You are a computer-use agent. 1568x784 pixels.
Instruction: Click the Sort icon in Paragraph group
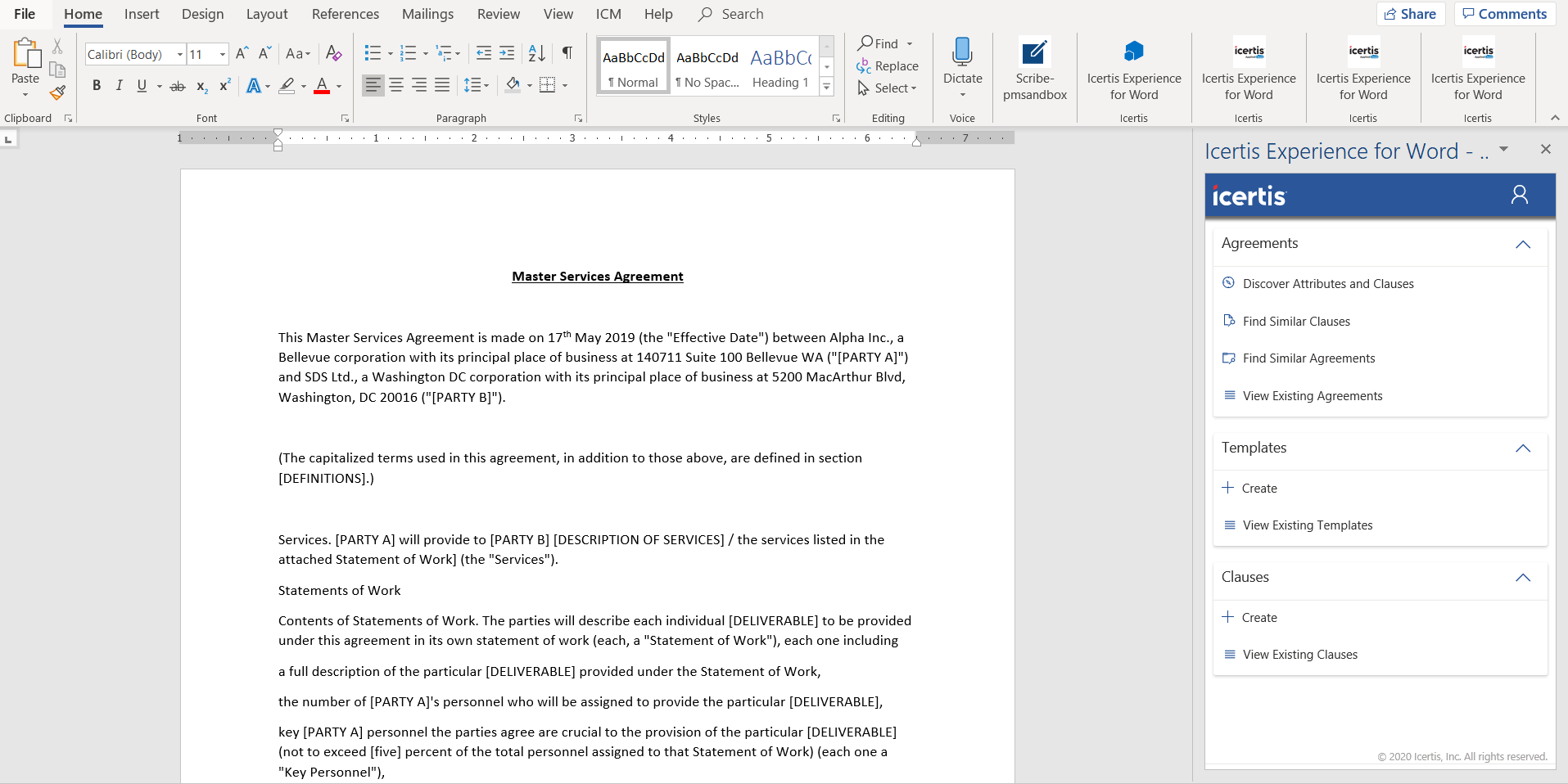tap(536, 53)
